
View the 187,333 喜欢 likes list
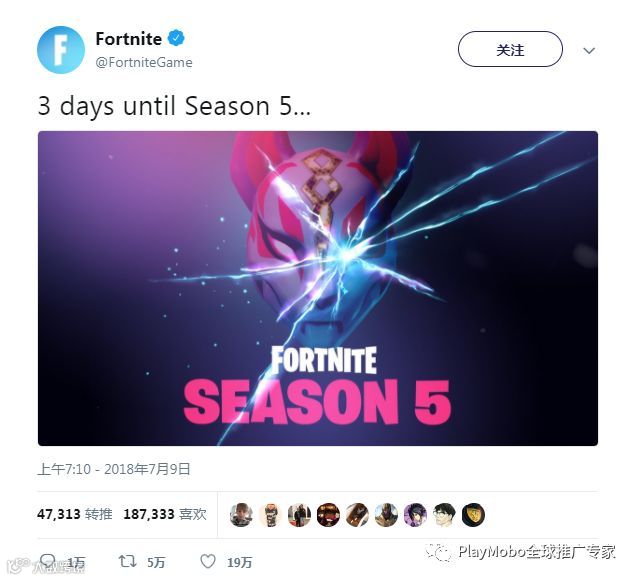pyautogui.click(x=165, y=514)
